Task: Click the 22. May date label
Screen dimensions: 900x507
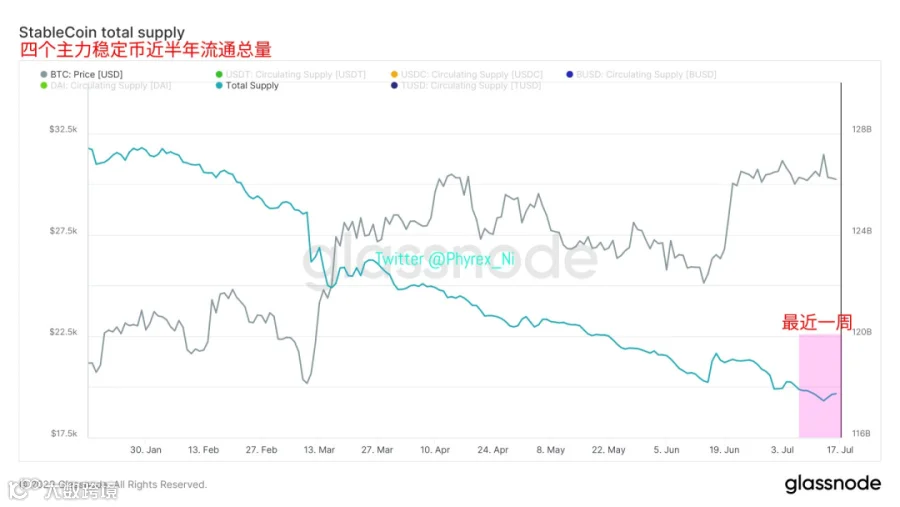Action: 608,450
